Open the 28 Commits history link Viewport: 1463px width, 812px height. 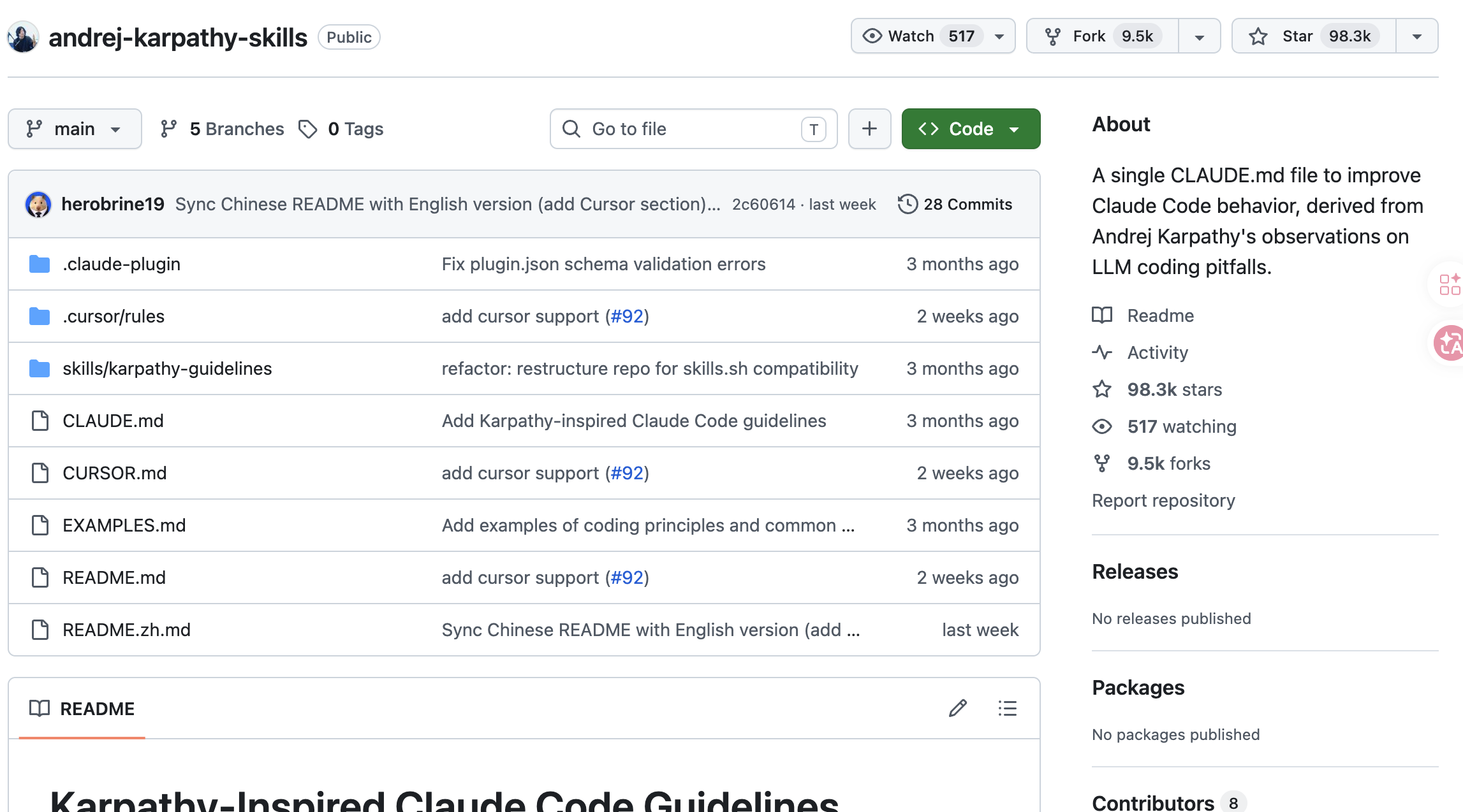[x=955, y=204]
